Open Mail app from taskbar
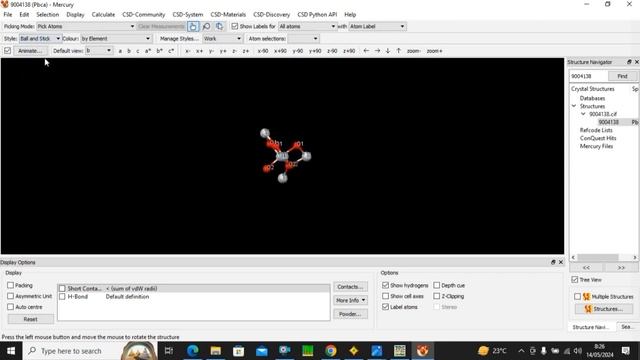Image resolution: width=640 pixels, height=360 pixels. [262, 351]
